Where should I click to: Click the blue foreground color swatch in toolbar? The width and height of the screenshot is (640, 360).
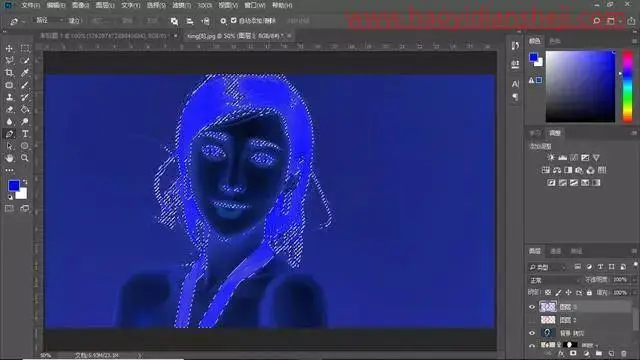(x=13, y=186)
